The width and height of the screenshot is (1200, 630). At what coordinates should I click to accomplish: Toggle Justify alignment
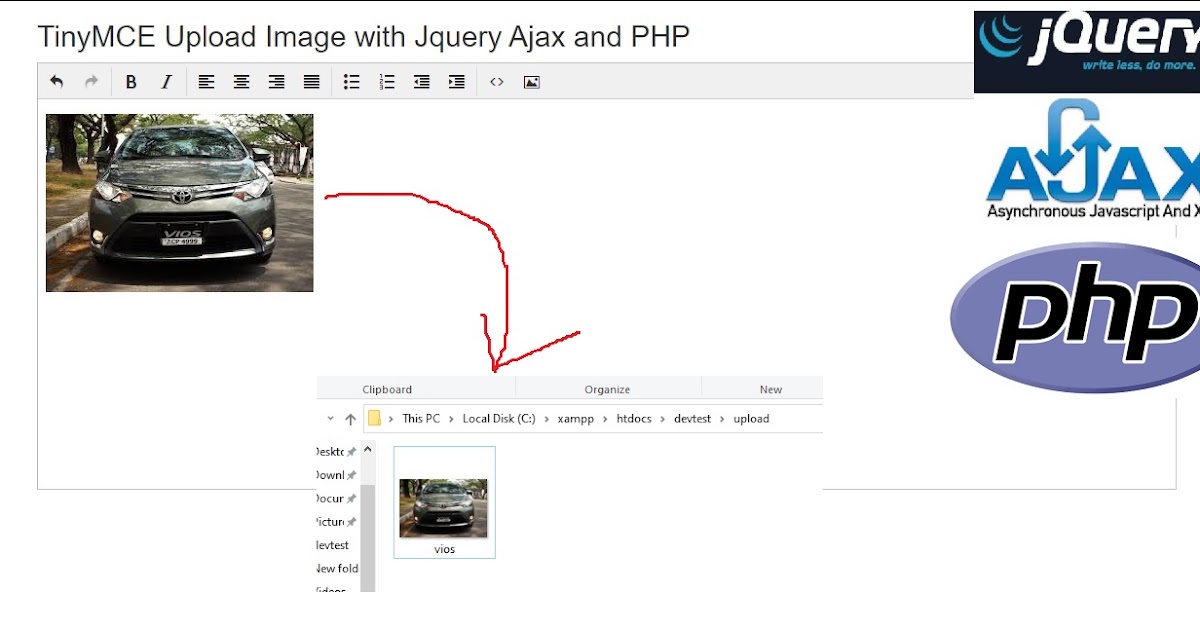[x=311, y=81]
